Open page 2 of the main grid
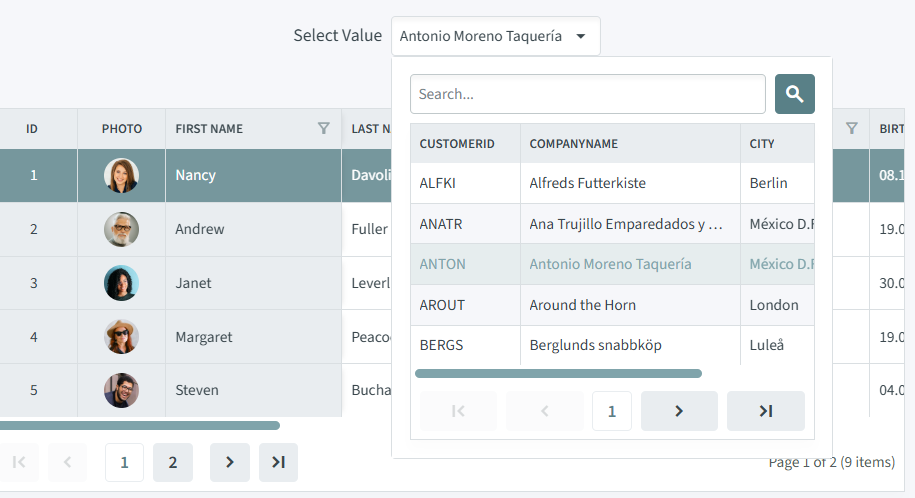 173,462
